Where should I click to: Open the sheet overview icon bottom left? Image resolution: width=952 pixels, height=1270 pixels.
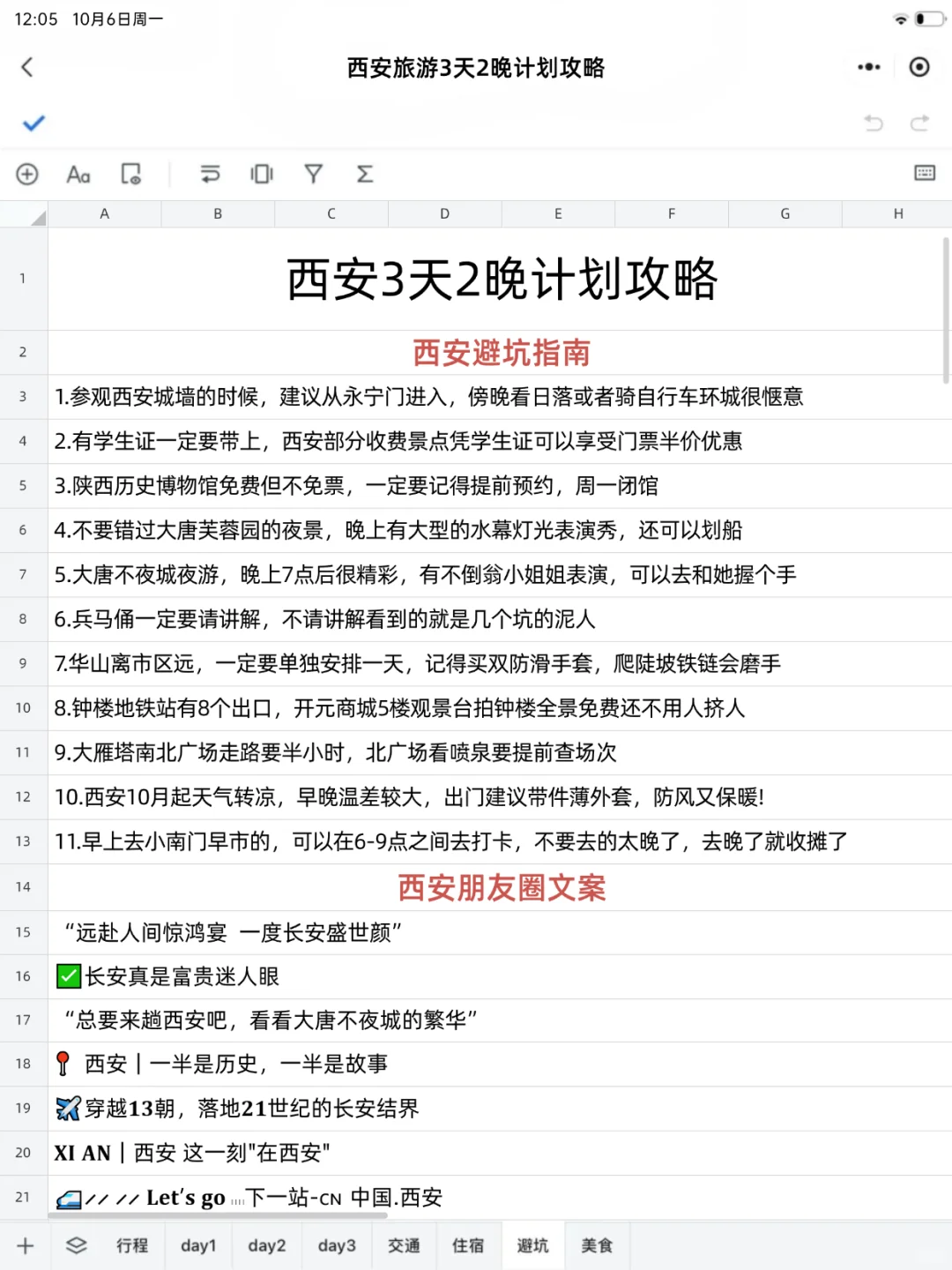coord(76,1245)
